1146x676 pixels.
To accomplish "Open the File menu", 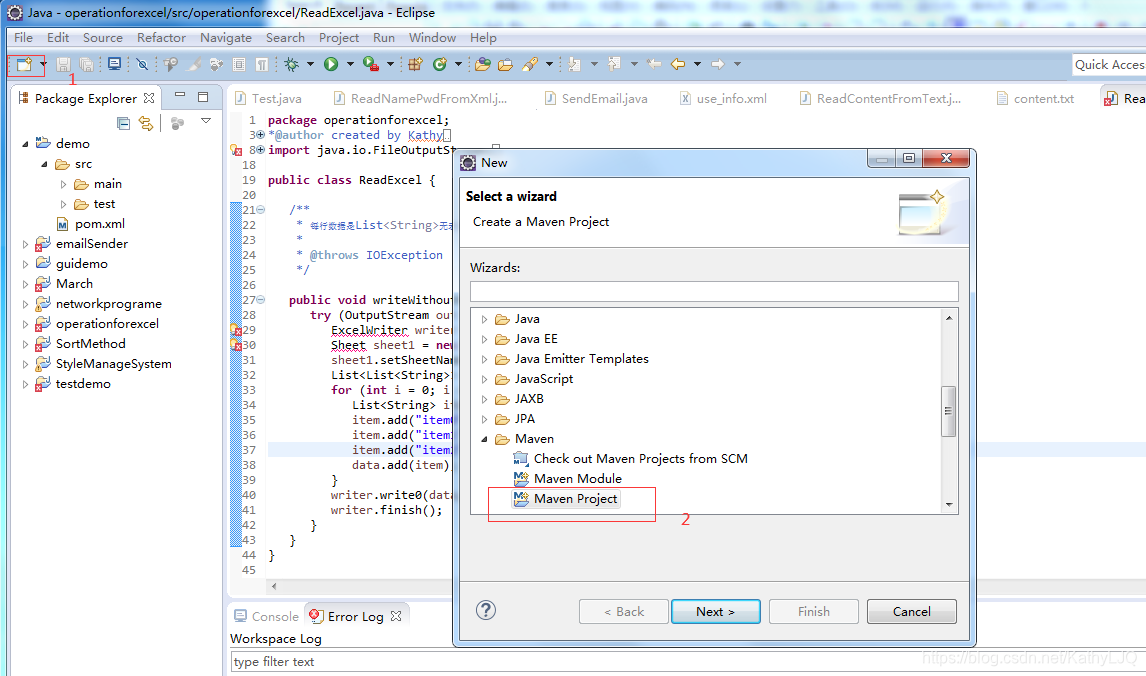I will (23, 37).
